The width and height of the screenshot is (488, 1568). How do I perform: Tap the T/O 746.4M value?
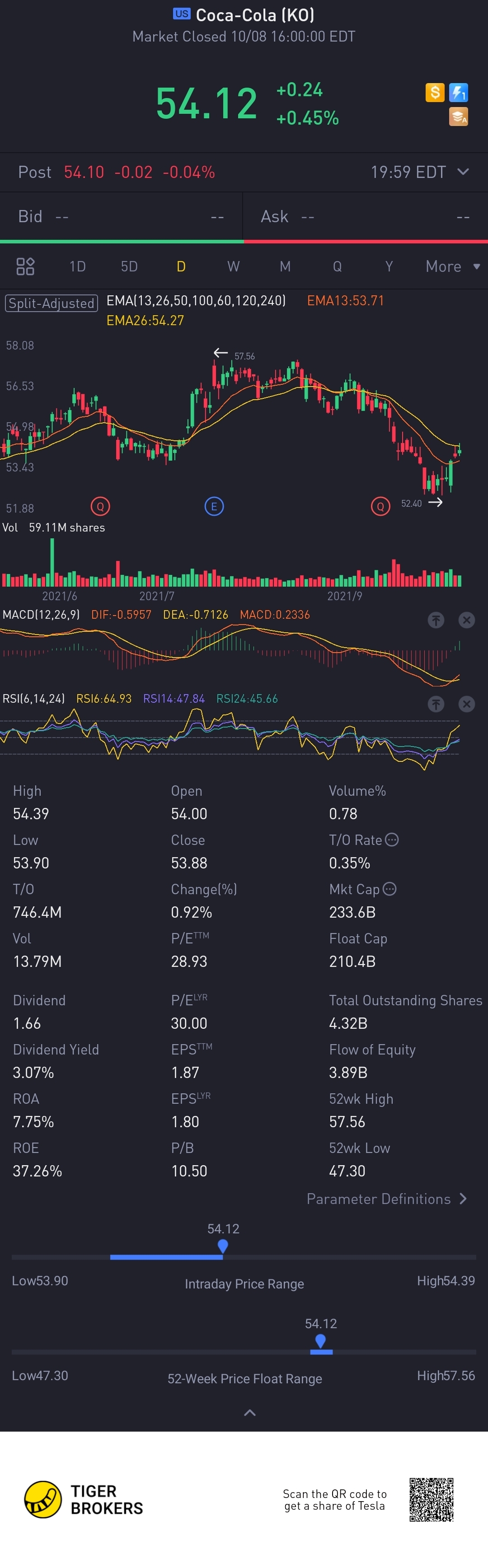click(37, 912)
